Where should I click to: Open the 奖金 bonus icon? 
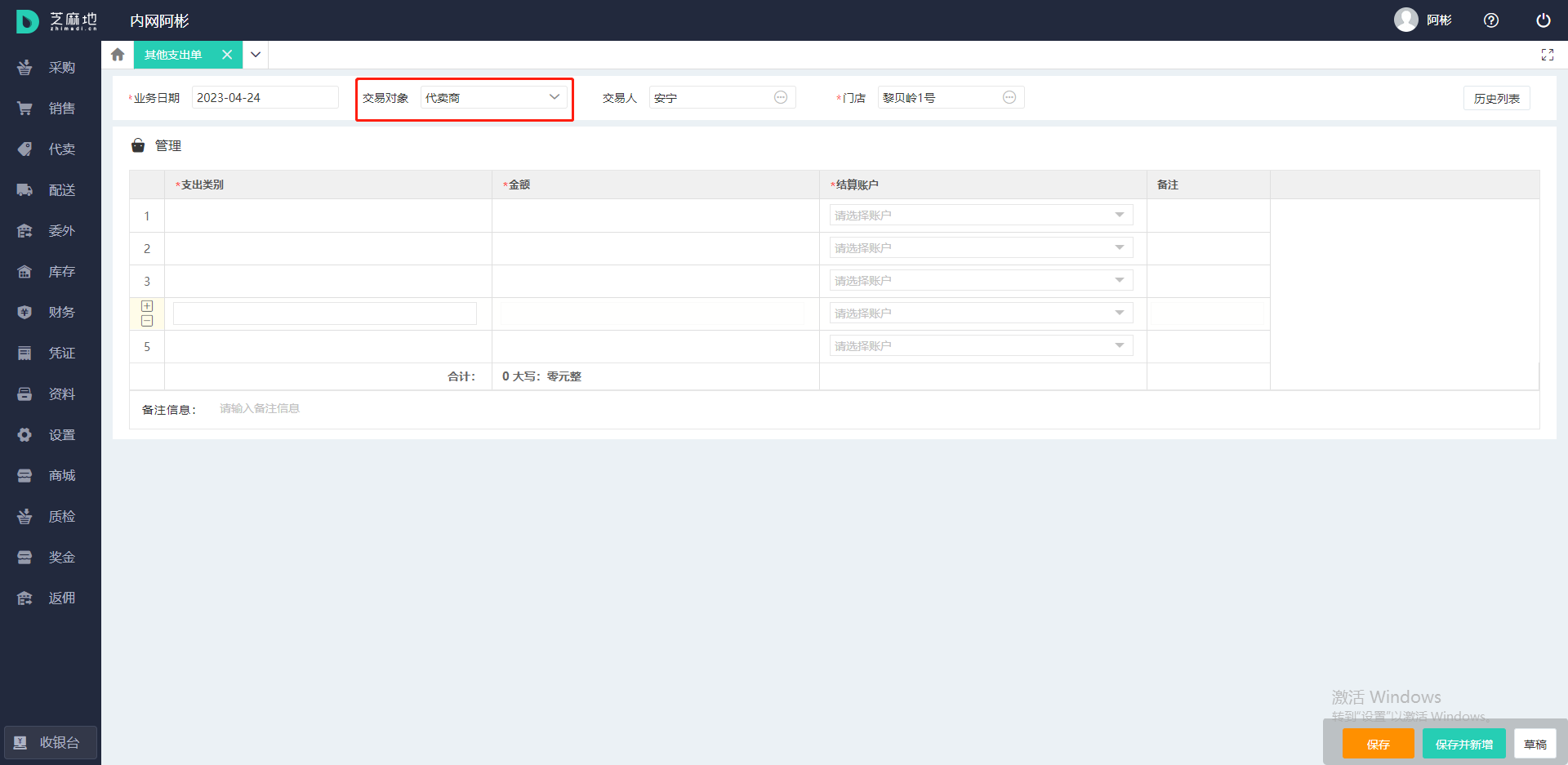tap(24, 557)
